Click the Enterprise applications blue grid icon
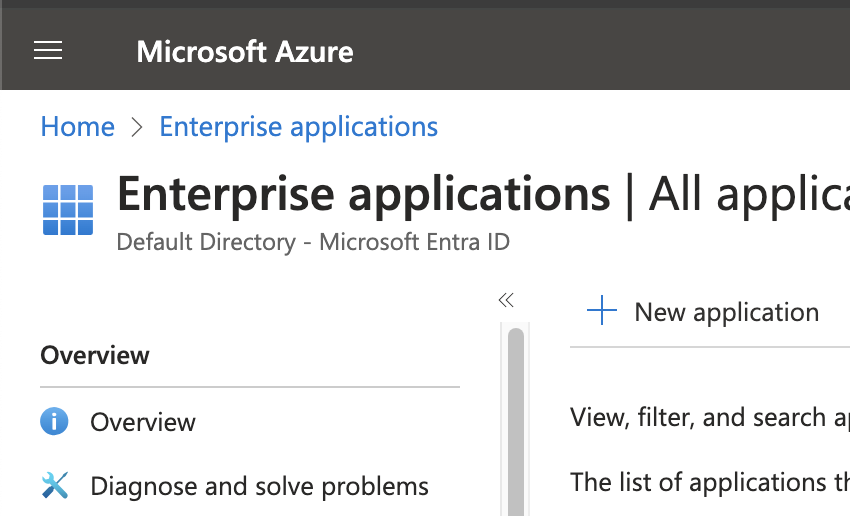 [68, 209]
